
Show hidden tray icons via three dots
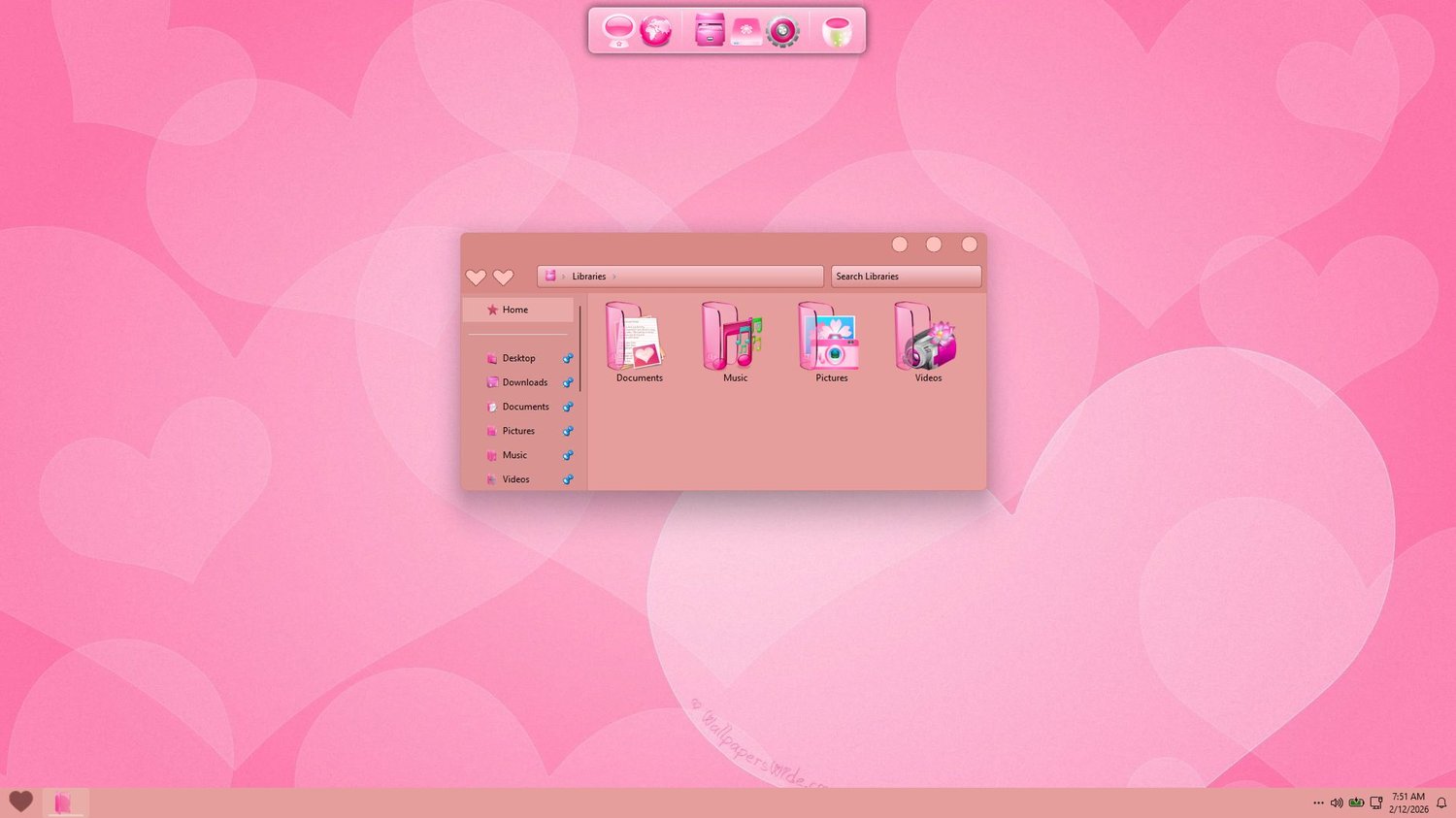coord(1318,803)
